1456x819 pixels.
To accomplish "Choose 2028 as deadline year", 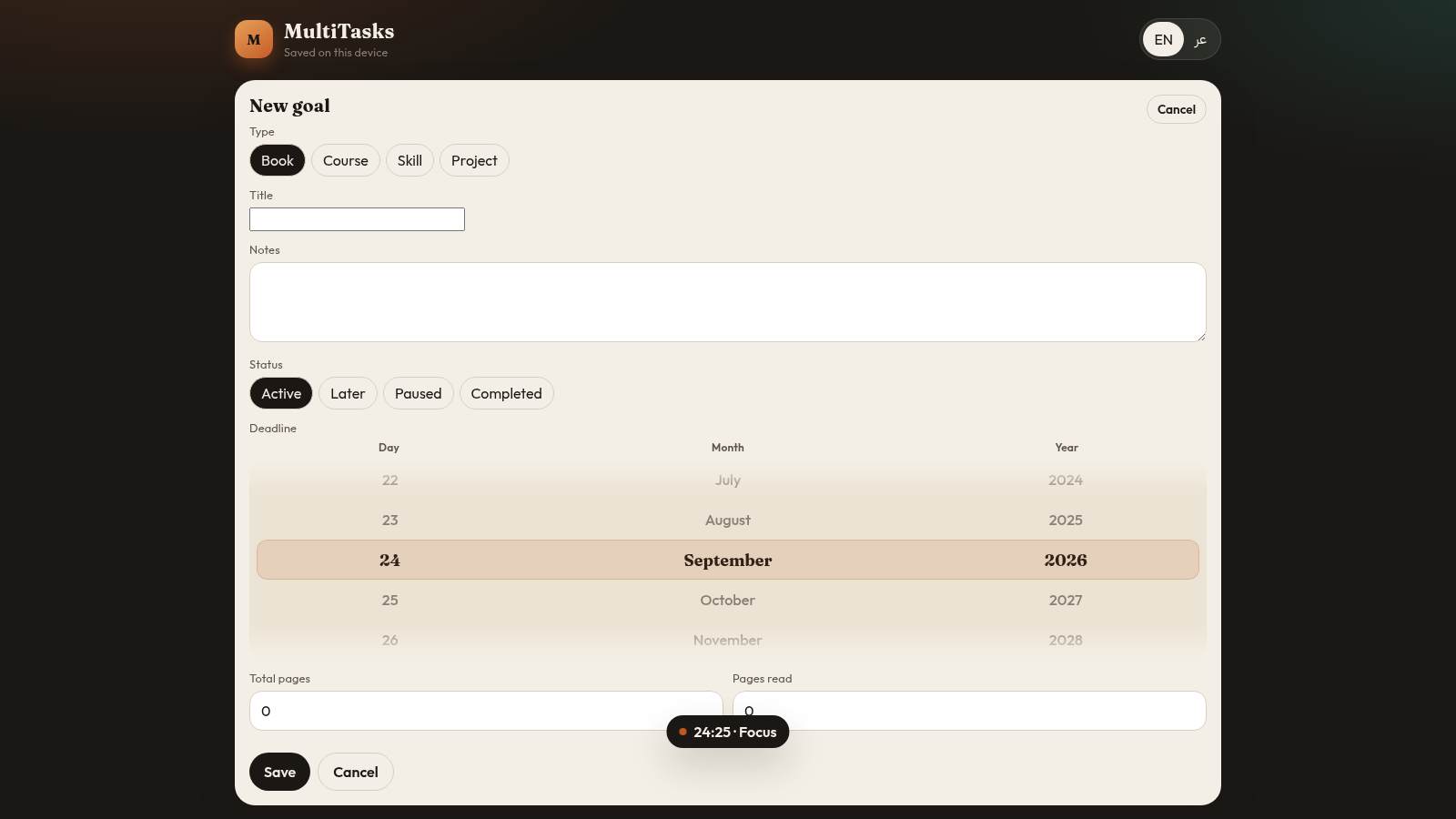I will pyautogui.click(x=1066, y=641).
